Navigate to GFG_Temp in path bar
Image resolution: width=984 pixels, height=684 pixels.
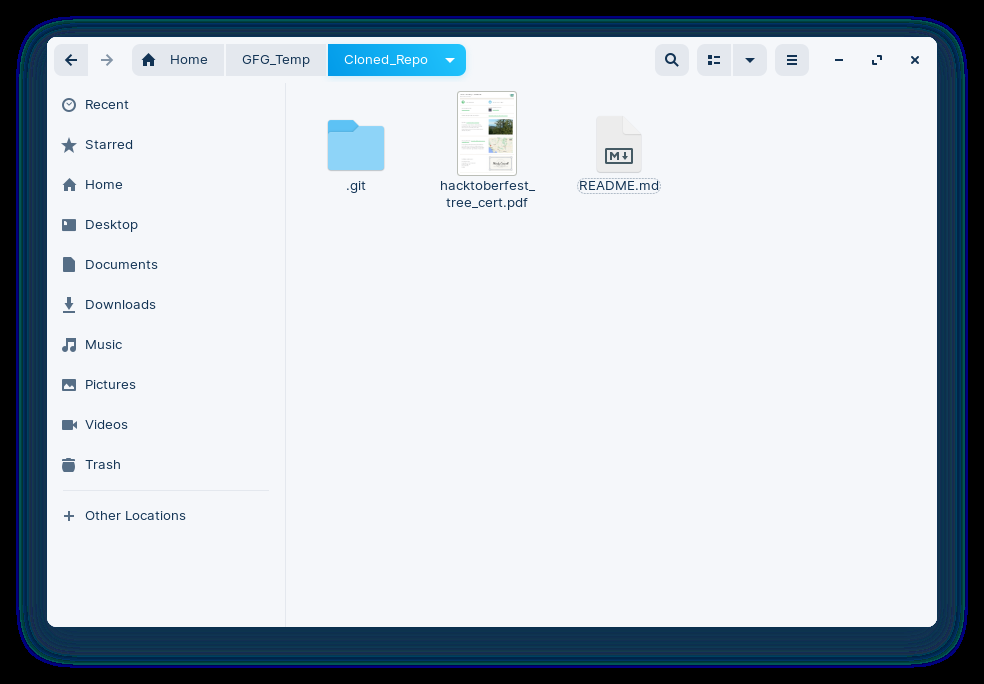tap(276, 60)
